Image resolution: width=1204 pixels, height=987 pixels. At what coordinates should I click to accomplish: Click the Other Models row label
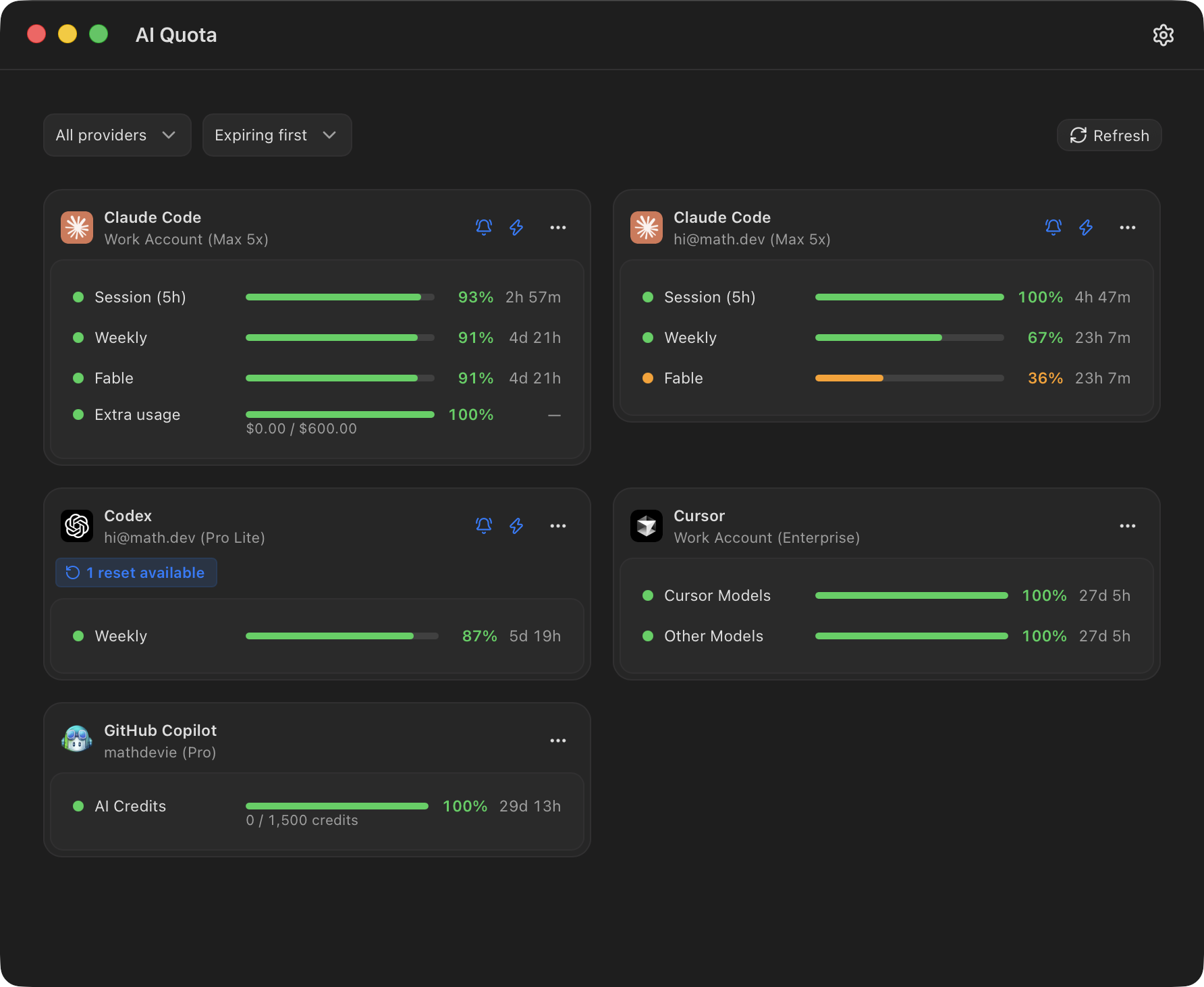click(x=714, y=636)
